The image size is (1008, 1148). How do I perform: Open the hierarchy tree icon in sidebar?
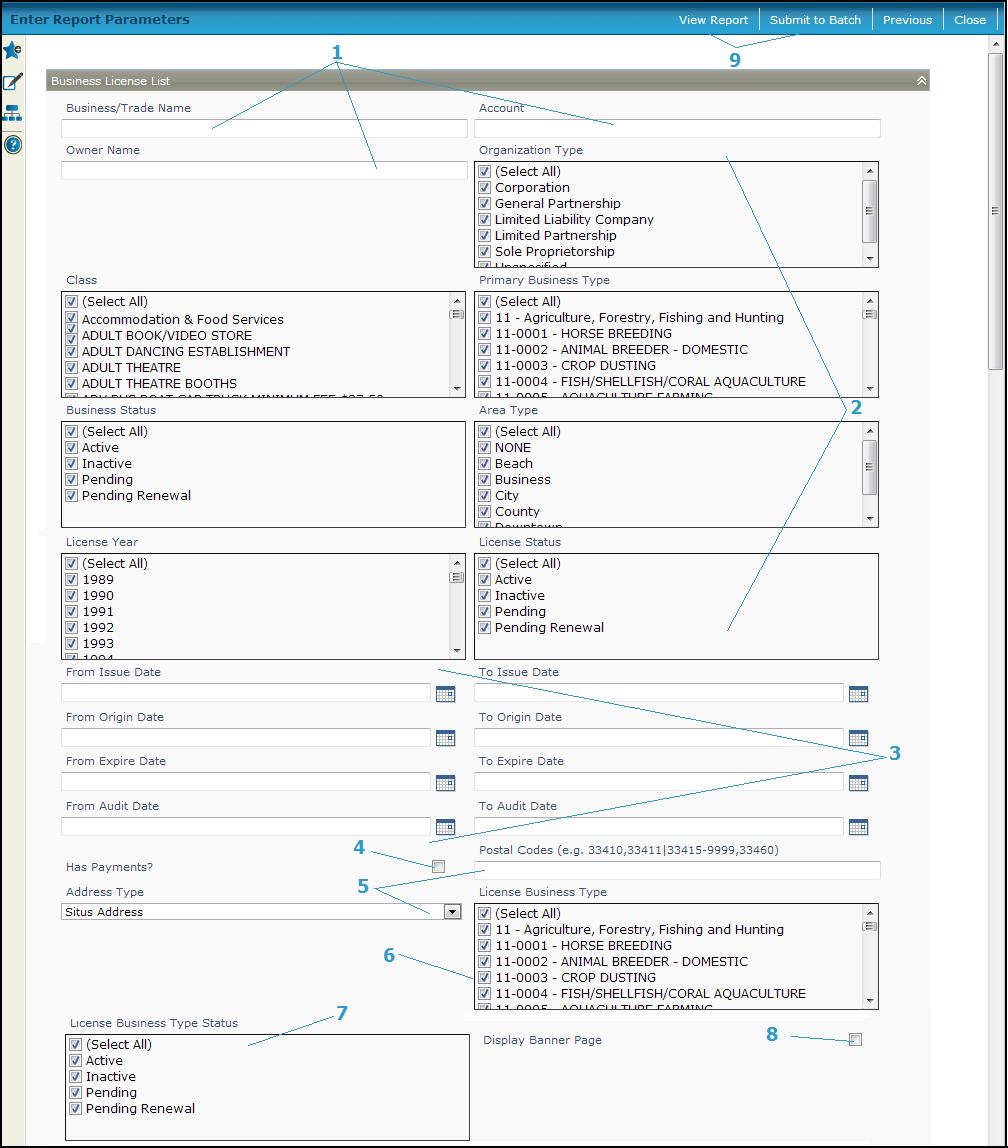pyautogui.click(x=12, y=113)
